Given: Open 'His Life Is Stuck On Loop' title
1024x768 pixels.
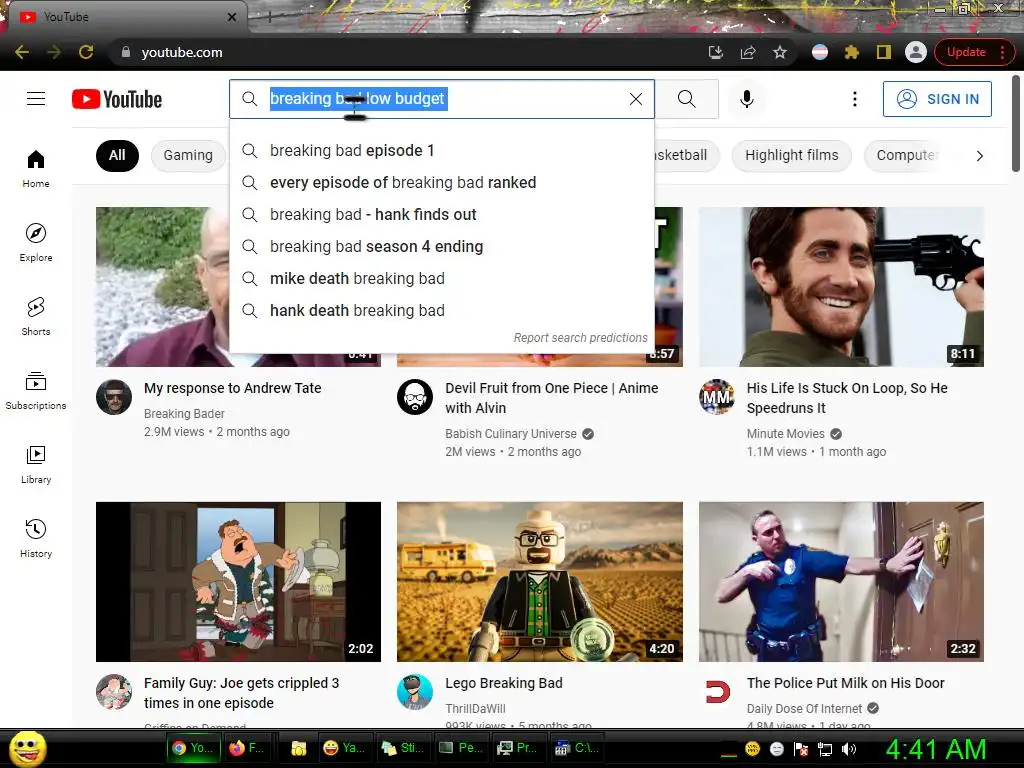Looking at the screenshot, I should [847, 398].
